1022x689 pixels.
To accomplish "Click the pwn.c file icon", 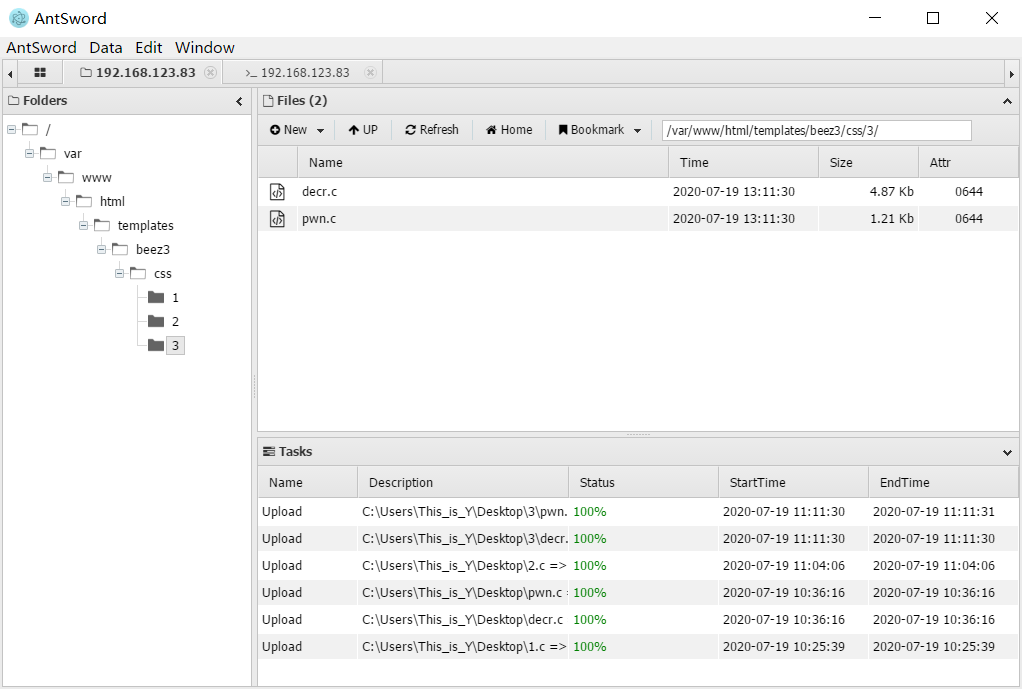I will (277, 218).
